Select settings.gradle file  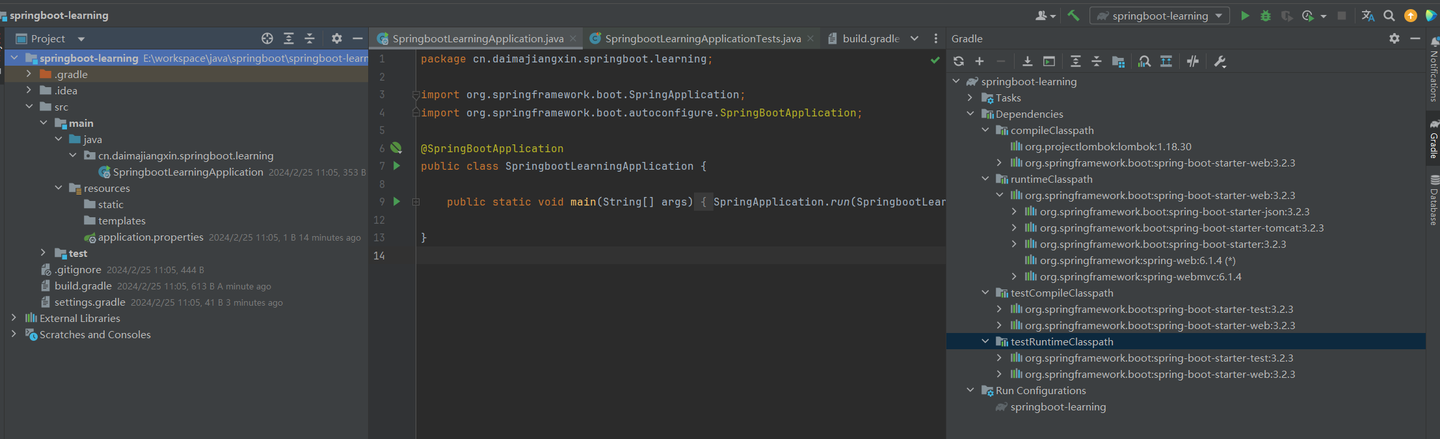(x=90, y=302)
